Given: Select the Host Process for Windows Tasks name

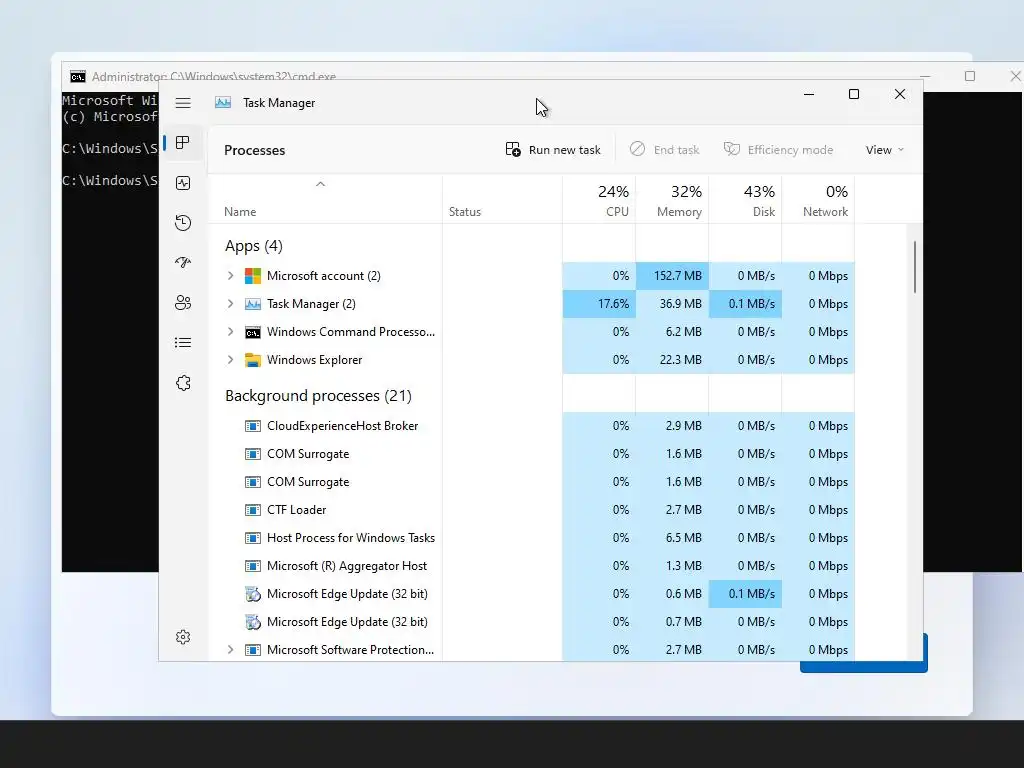Looking at the screenshot, I should pos(351,538).
